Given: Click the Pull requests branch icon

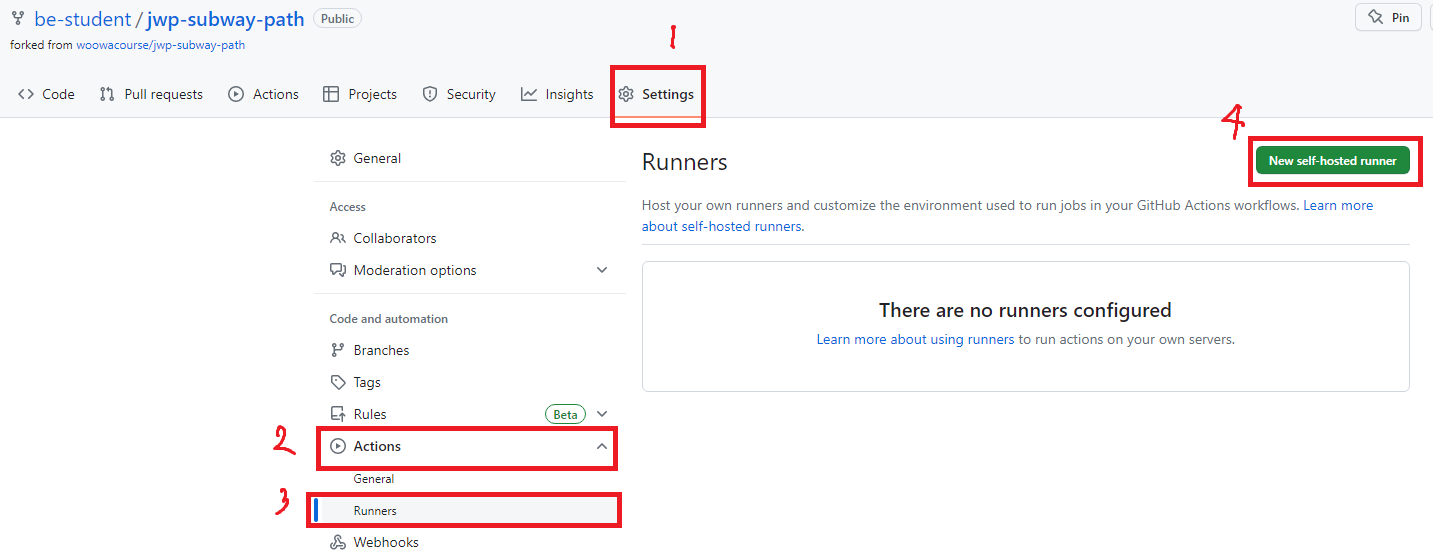Looking at the screenshot, I should click(107, 94).
